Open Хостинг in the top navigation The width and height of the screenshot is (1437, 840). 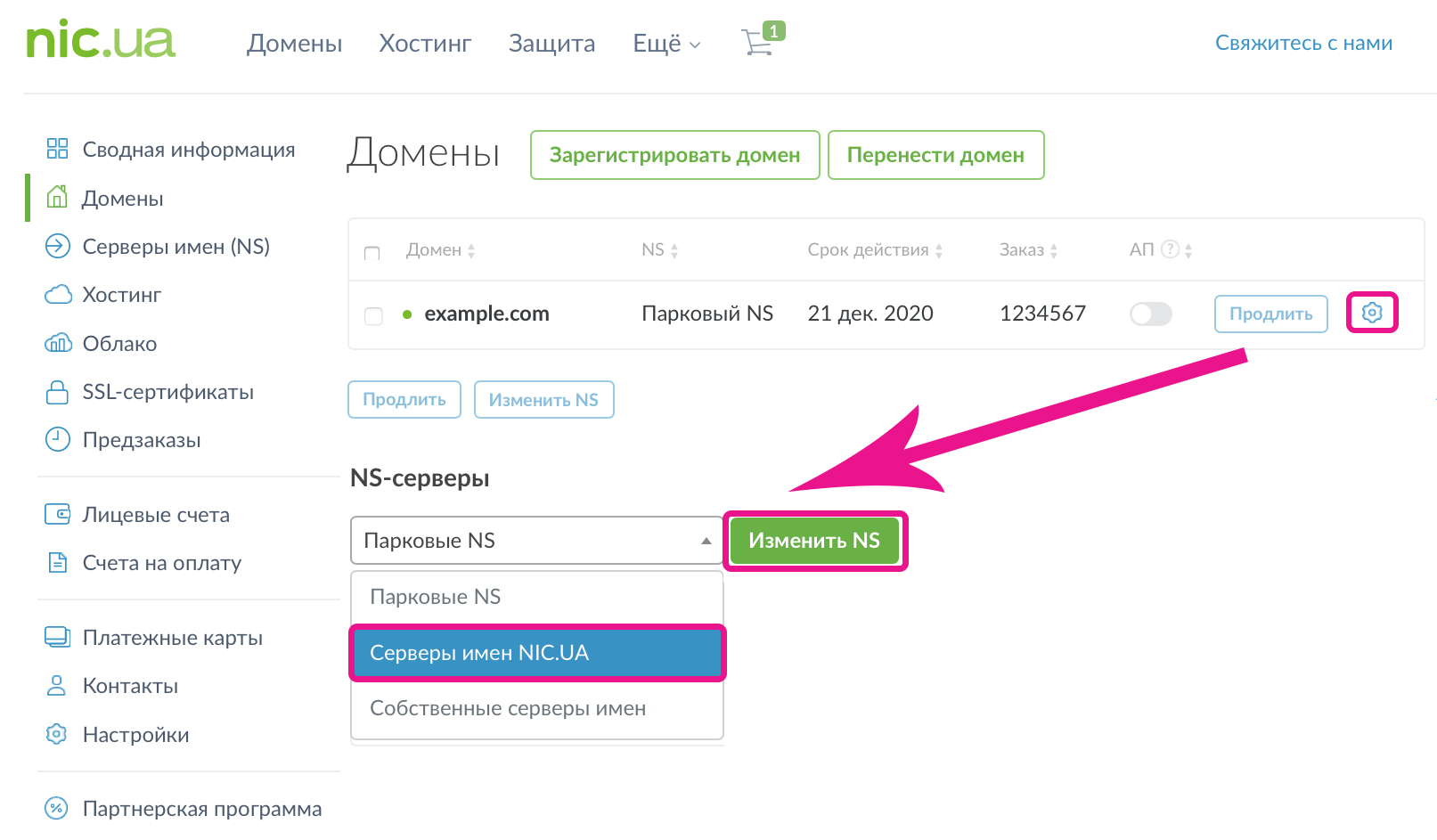pos(425,44)
